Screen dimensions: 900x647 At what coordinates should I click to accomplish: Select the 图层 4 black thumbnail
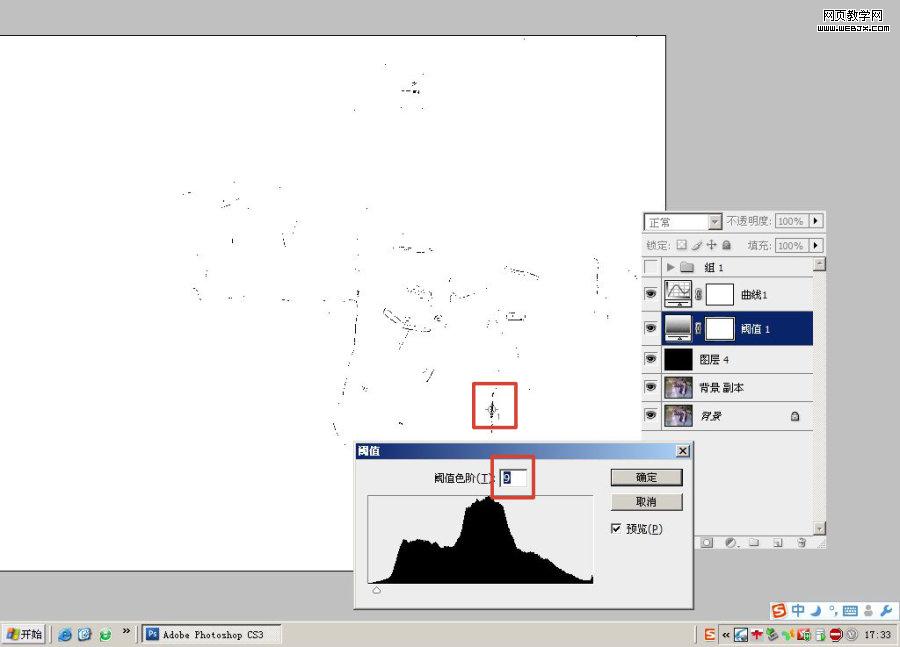coord(678,359)
